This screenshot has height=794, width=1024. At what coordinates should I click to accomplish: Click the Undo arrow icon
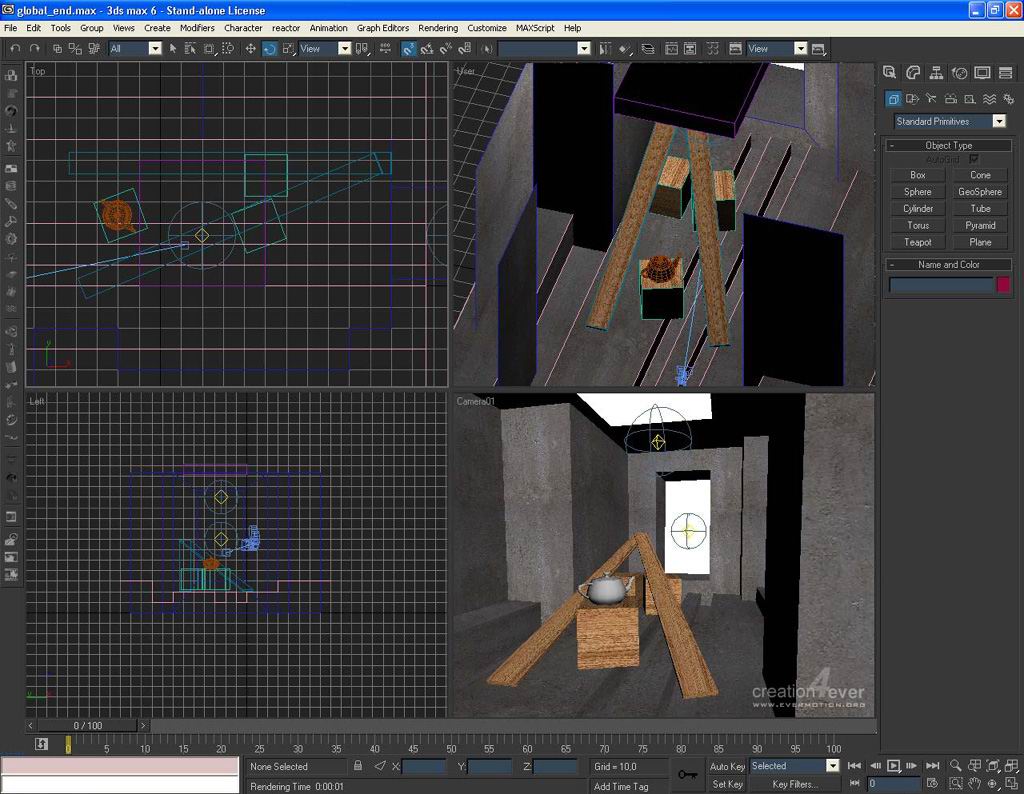pyautogui.click(x=16, y=48)
